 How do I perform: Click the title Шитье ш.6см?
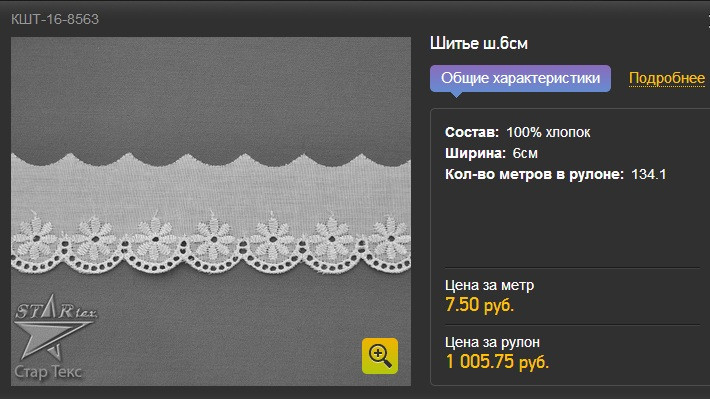(479, 43)
